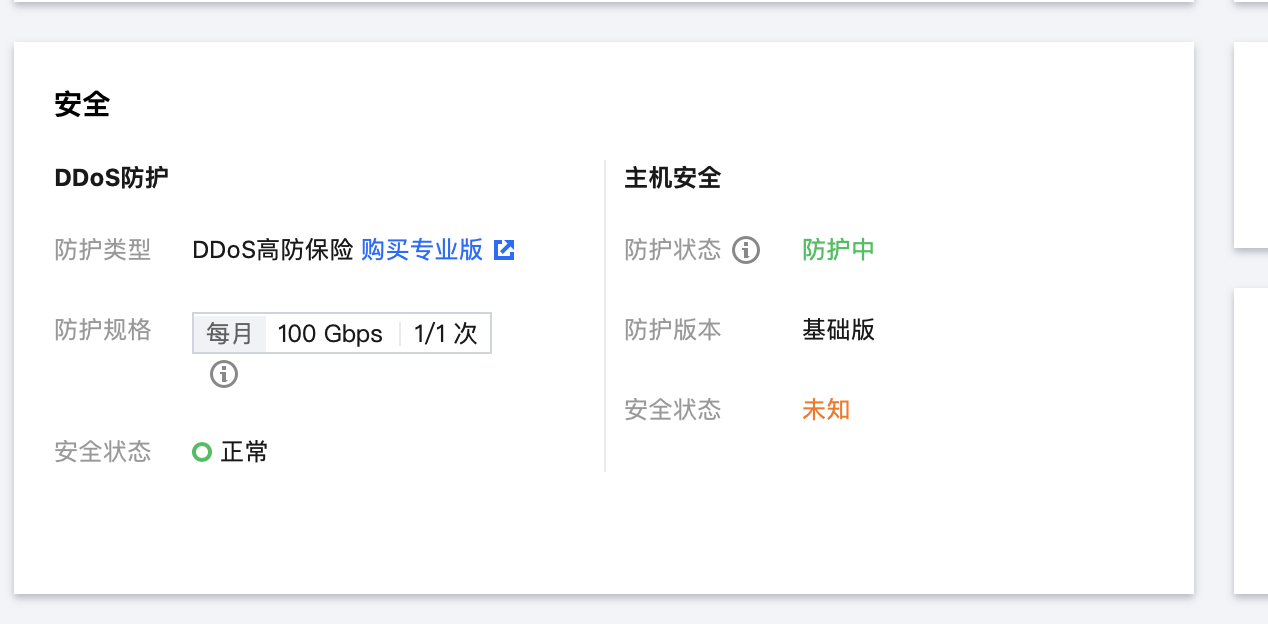
Task: Click the DDoS高防保险 protection type text
Action: coord(273,250)
